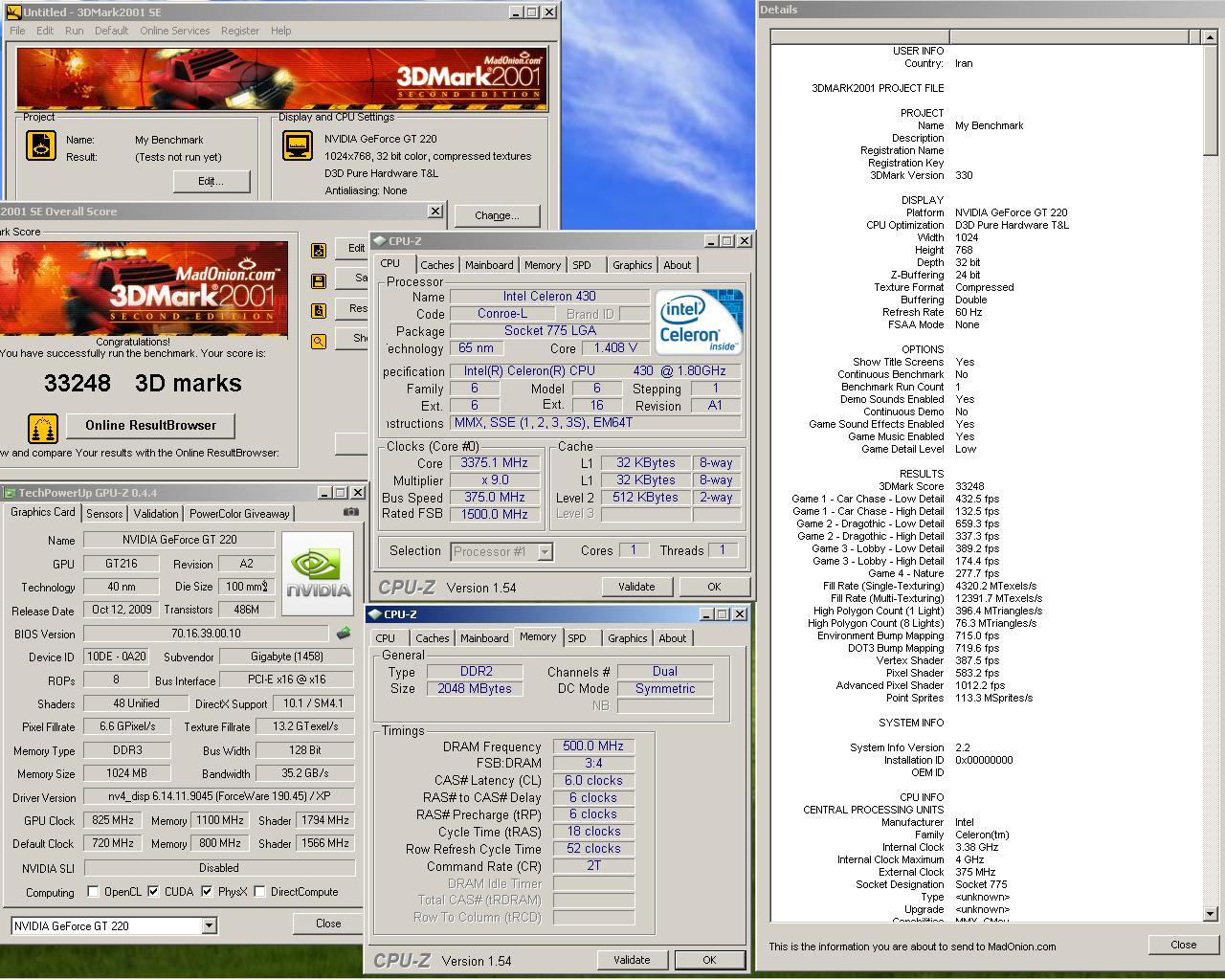Click the monitor icon in Display and CPU Settings
The image size is (1225, 980).
(x=298, y=145)
